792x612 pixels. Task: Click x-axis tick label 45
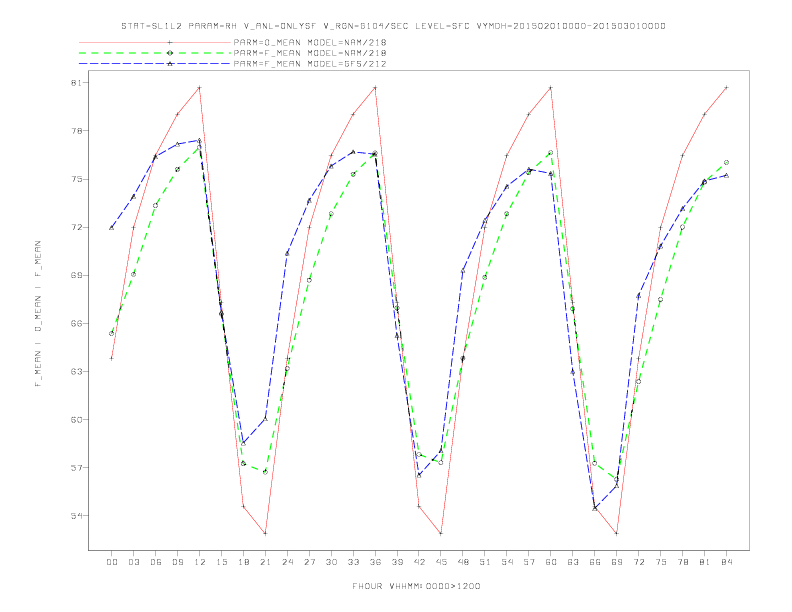coord(441,562)
